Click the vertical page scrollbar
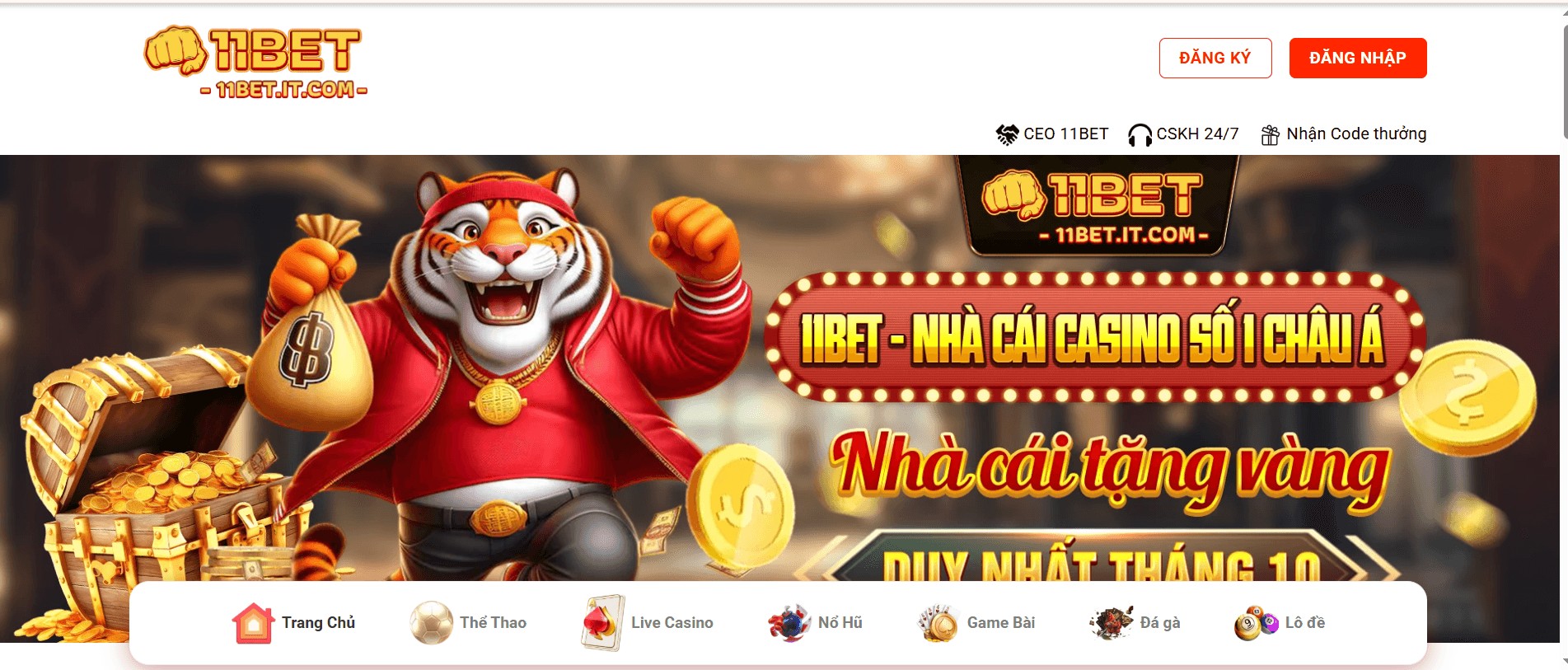This screenshot has width=1568, height=670. tap(1564, 335)
